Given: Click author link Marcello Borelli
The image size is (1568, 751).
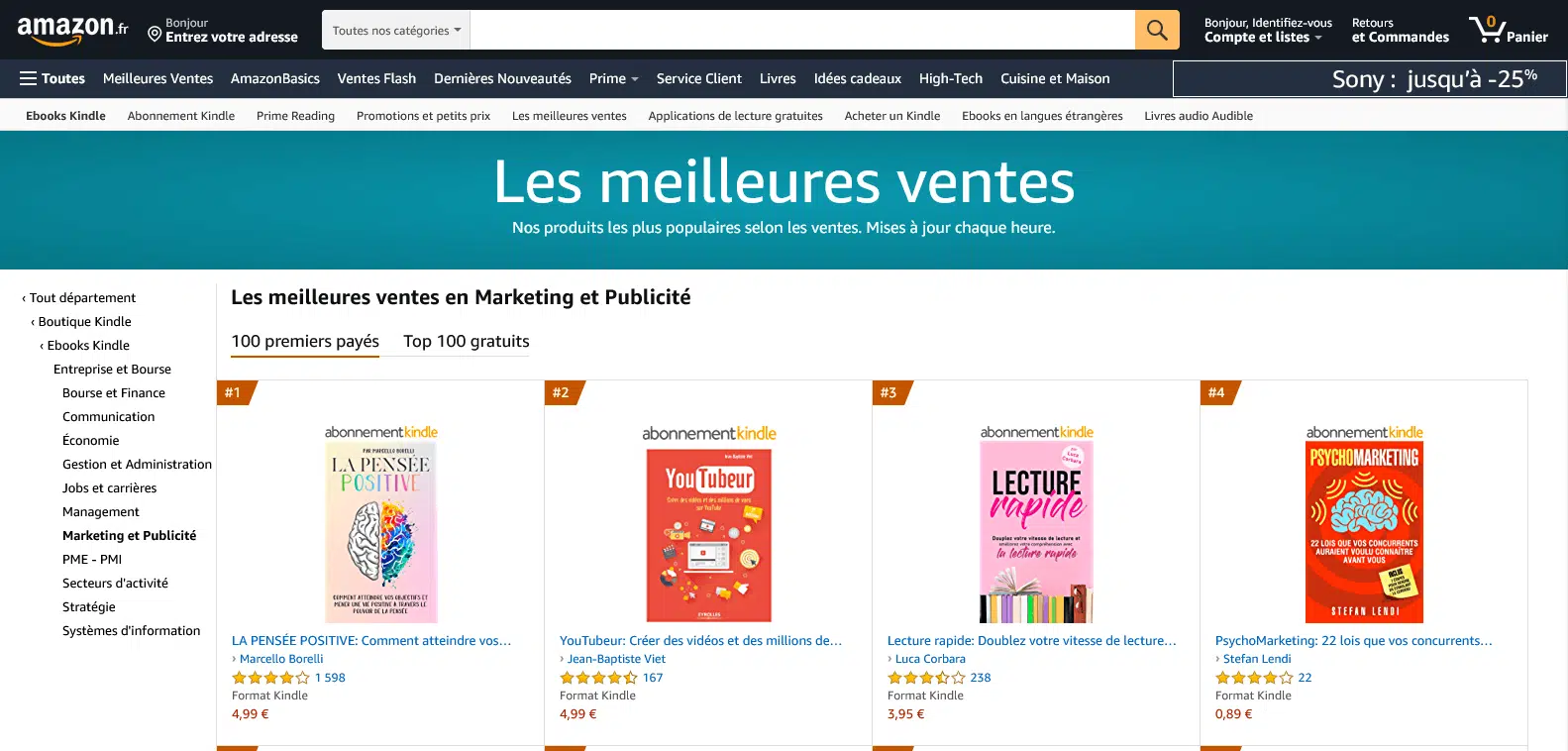Looking at the screenshot, I should click(281, 659).
